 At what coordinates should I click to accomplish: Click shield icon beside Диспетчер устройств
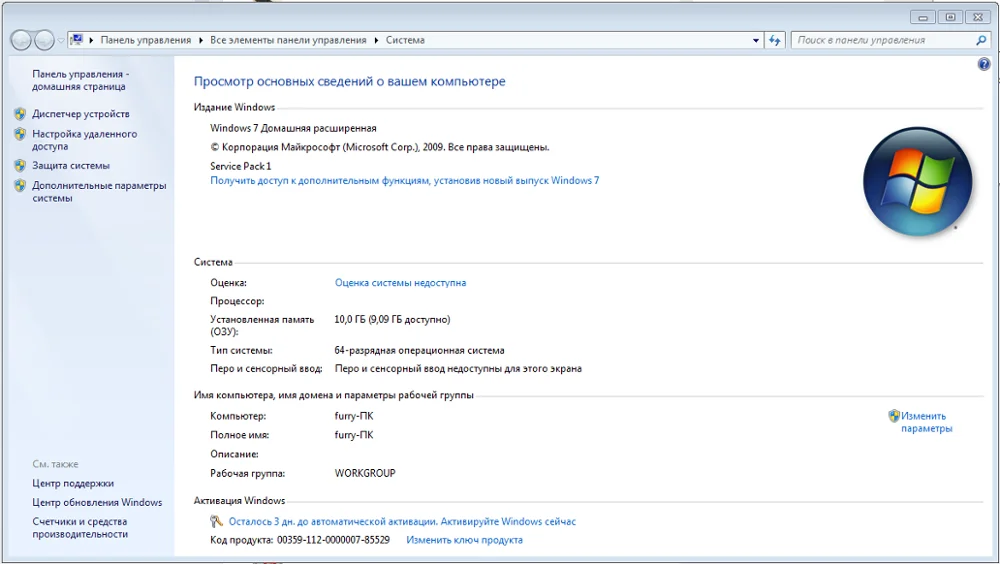pyautogui.click(x=20, y=114)
